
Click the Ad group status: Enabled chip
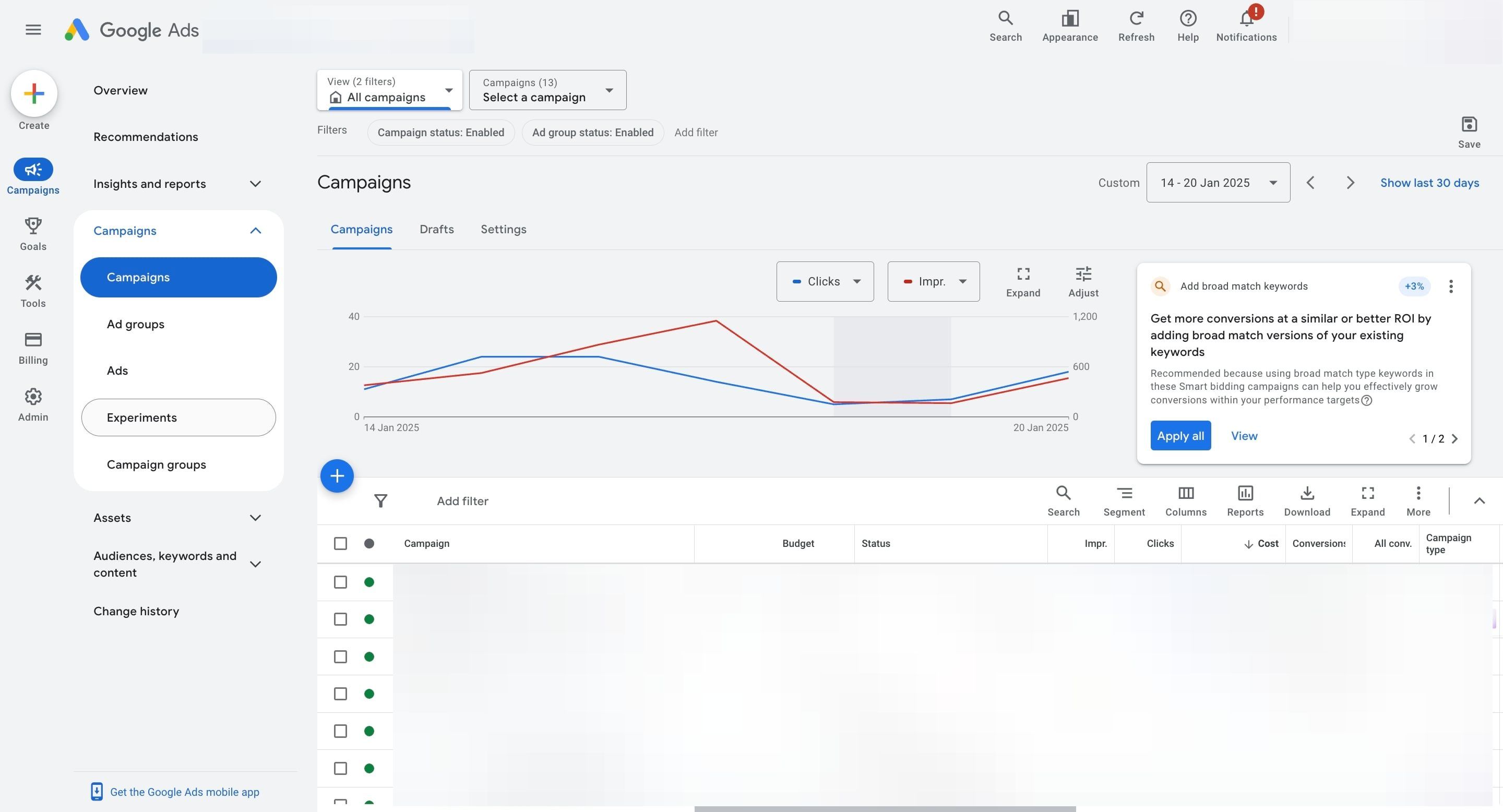[592, 133]
